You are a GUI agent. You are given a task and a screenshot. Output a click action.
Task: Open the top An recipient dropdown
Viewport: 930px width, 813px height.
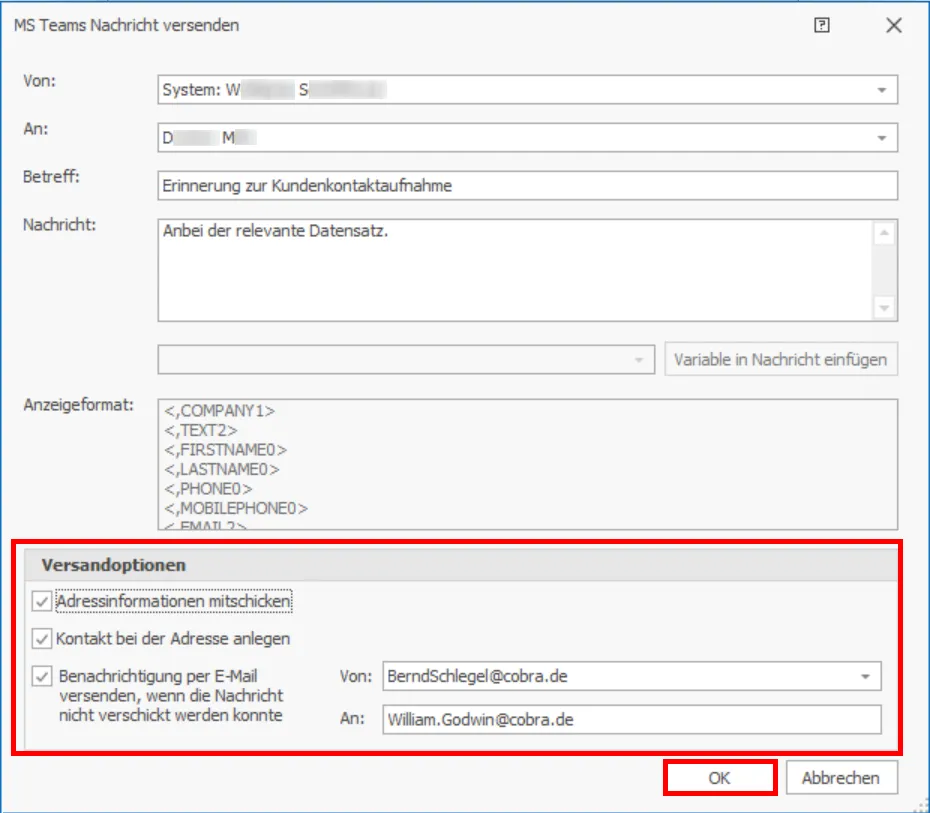(x=882, y=138)
